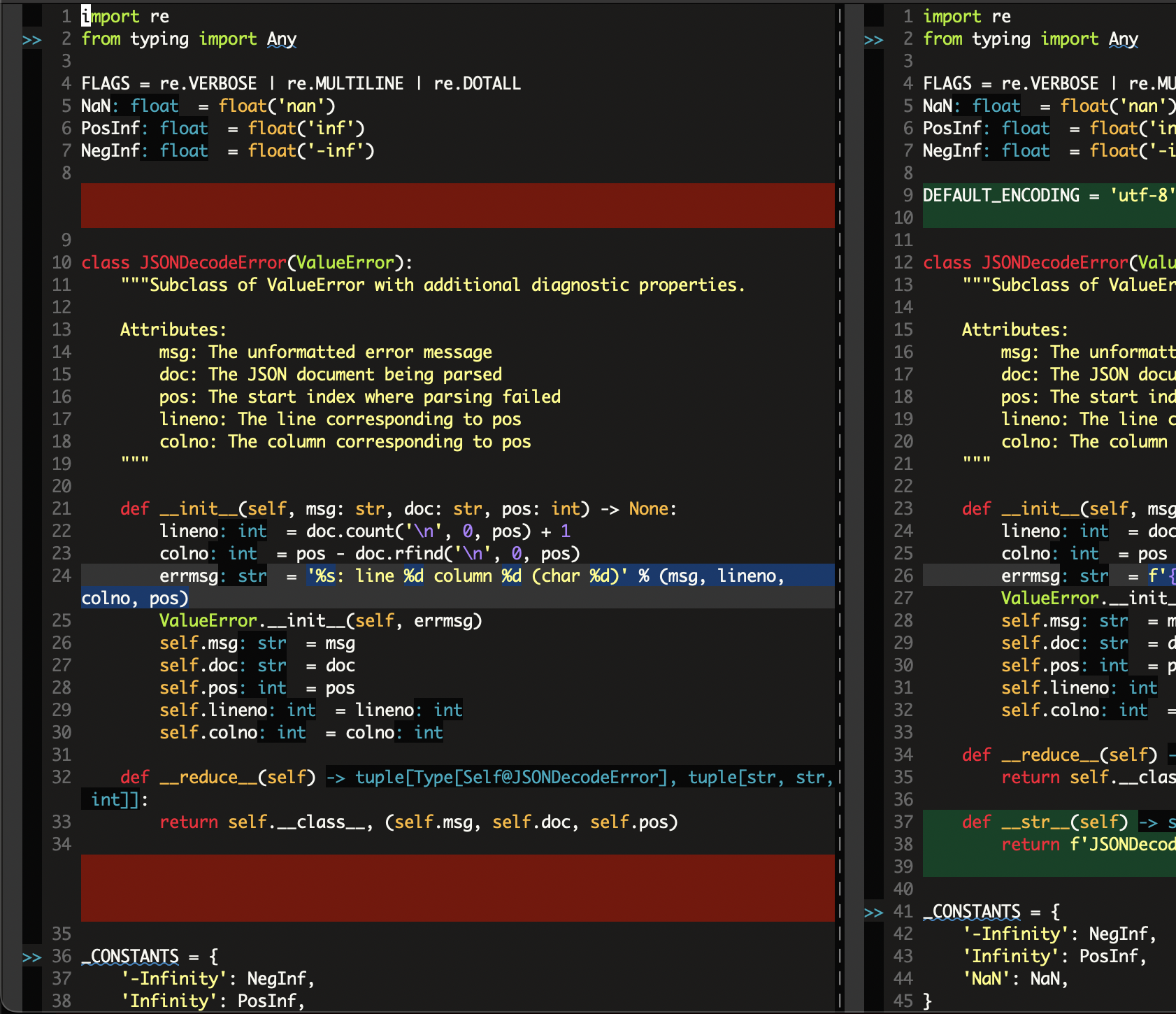The image size is (1176, 1014).
Task: Click 'pos: The start index where parsing failed'
Action: 360,397
